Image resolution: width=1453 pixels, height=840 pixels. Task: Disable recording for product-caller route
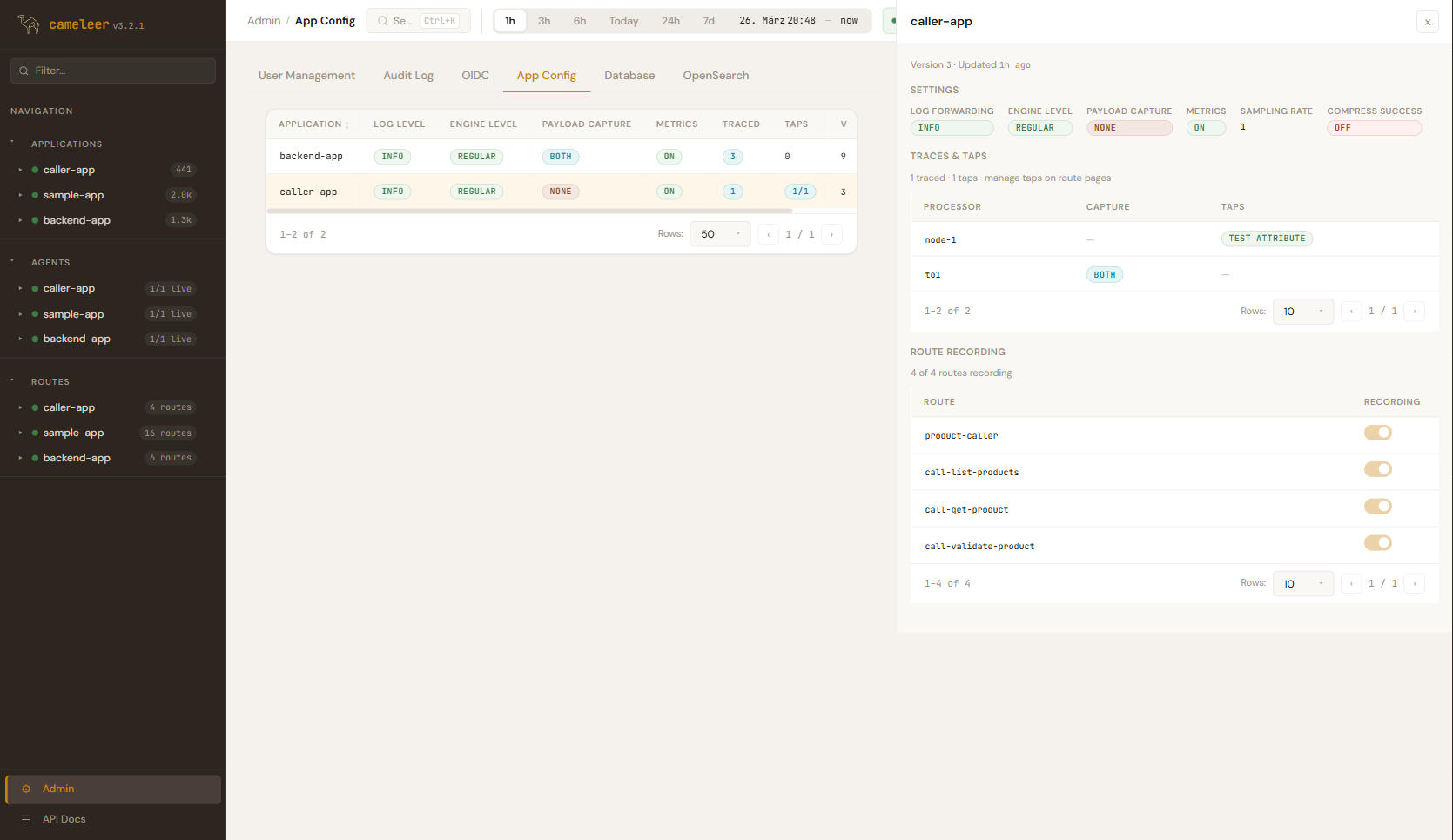point(1377,433)
